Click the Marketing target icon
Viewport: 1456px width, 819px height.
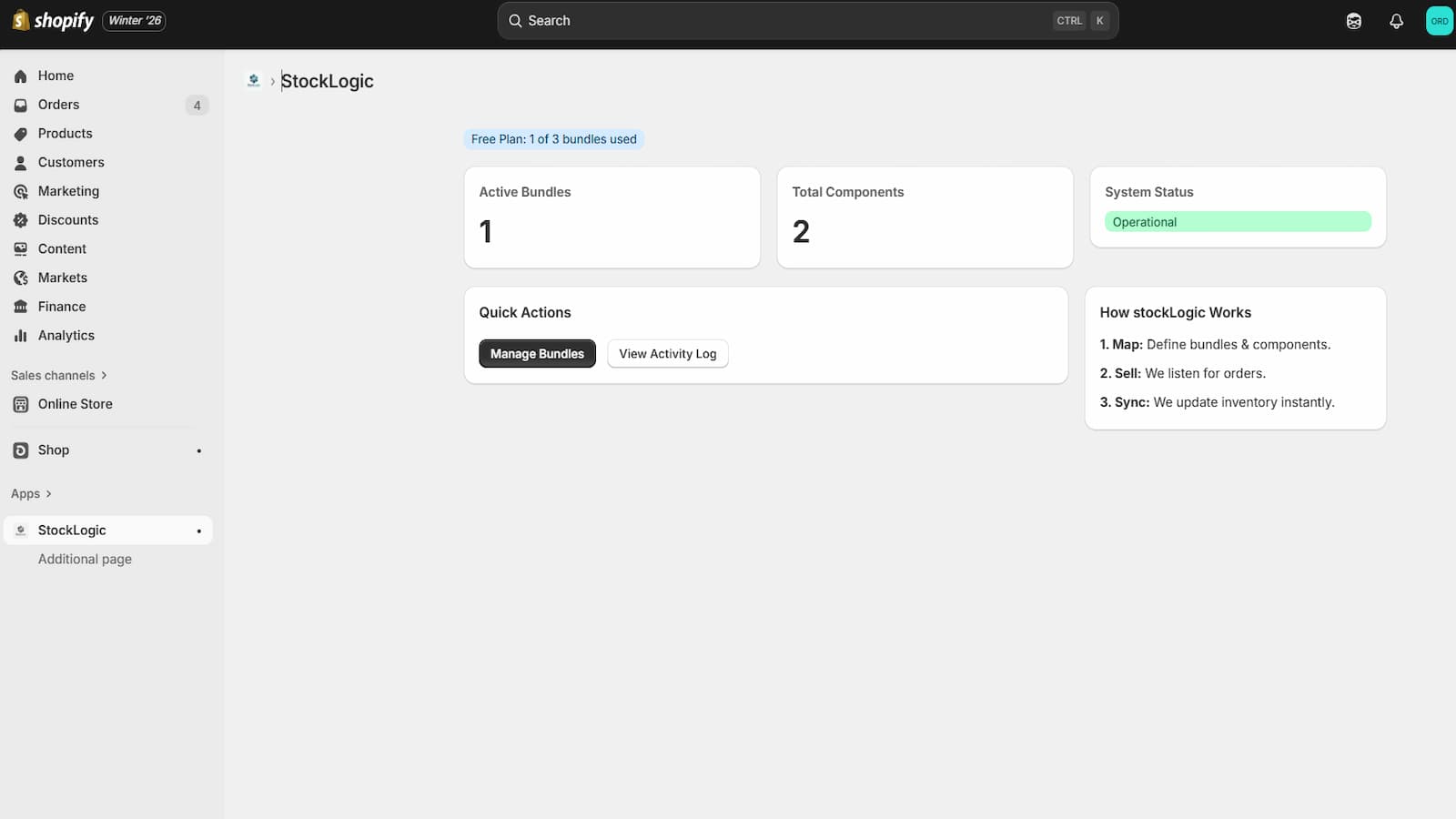pos(20,192)
